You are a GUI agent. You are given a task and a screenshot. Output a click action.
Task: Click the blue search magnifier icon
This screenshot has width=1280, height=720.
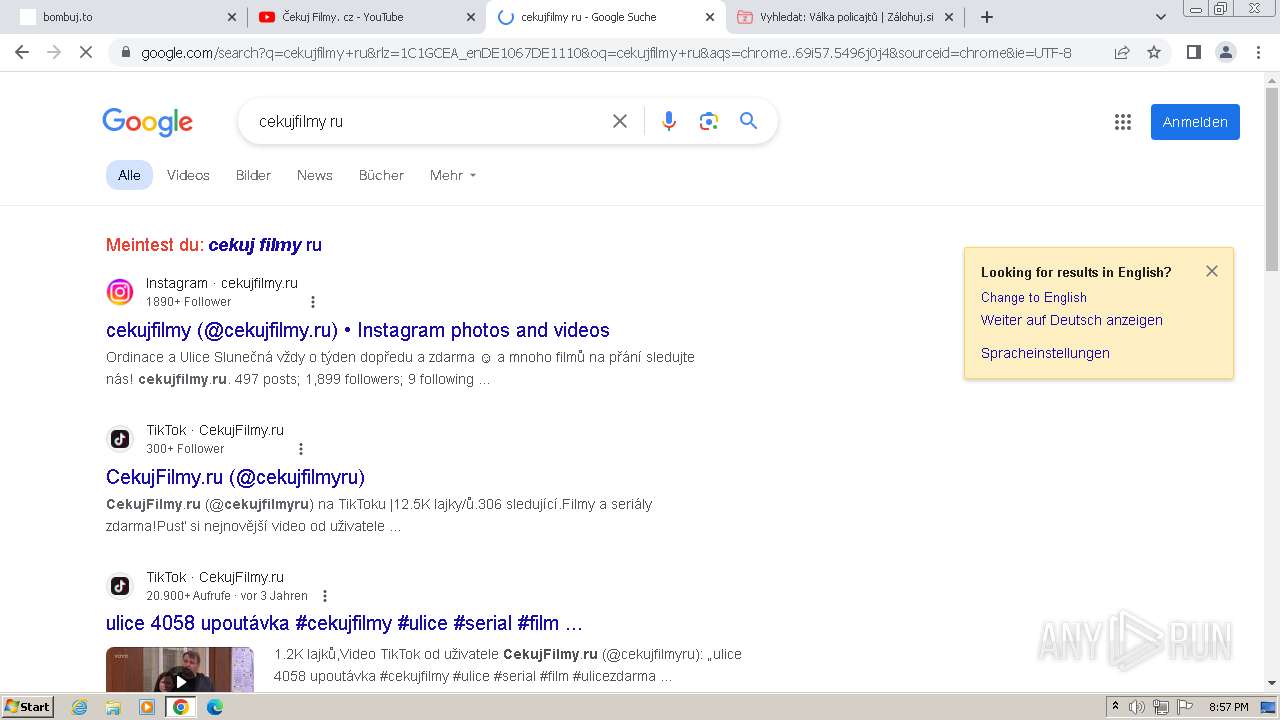(748, 121)
